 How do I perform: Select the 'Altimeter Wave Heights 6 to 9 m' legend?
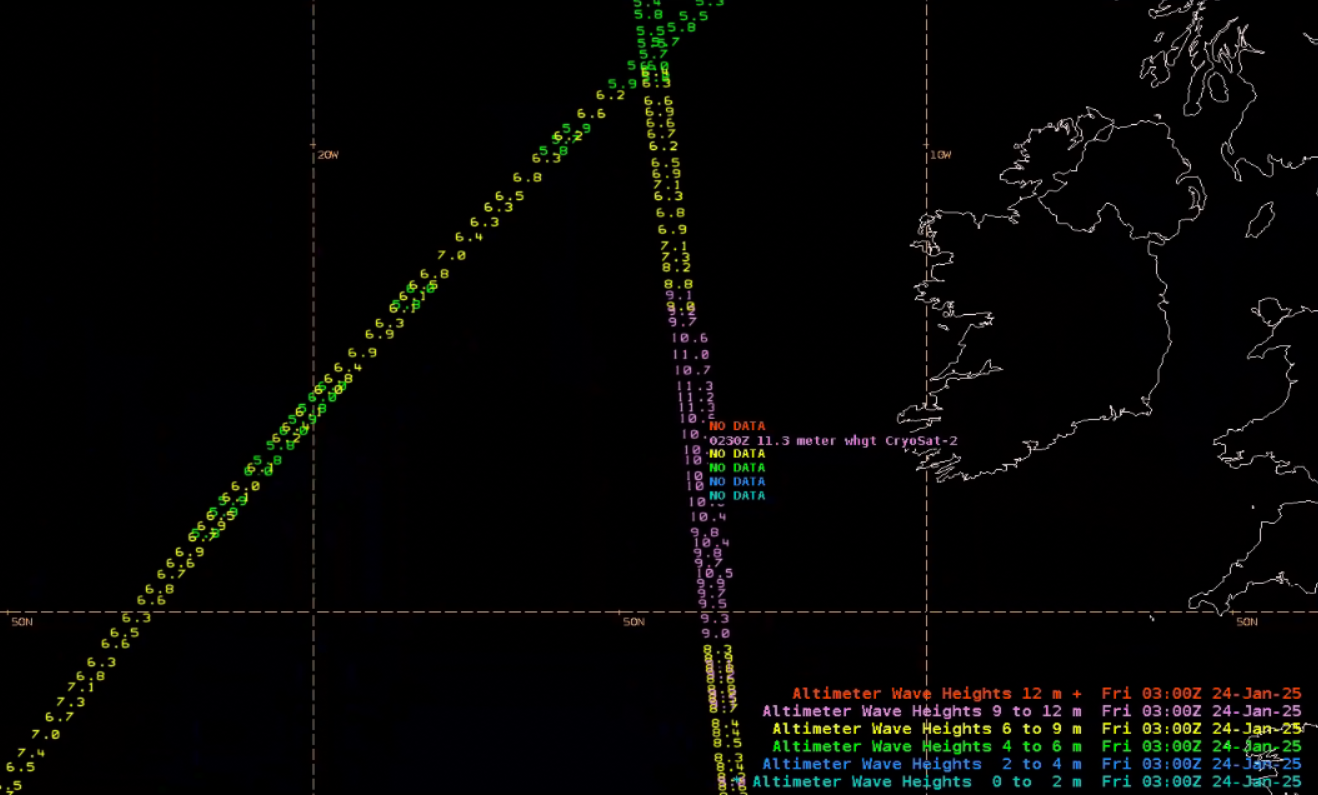click(926, 729)
